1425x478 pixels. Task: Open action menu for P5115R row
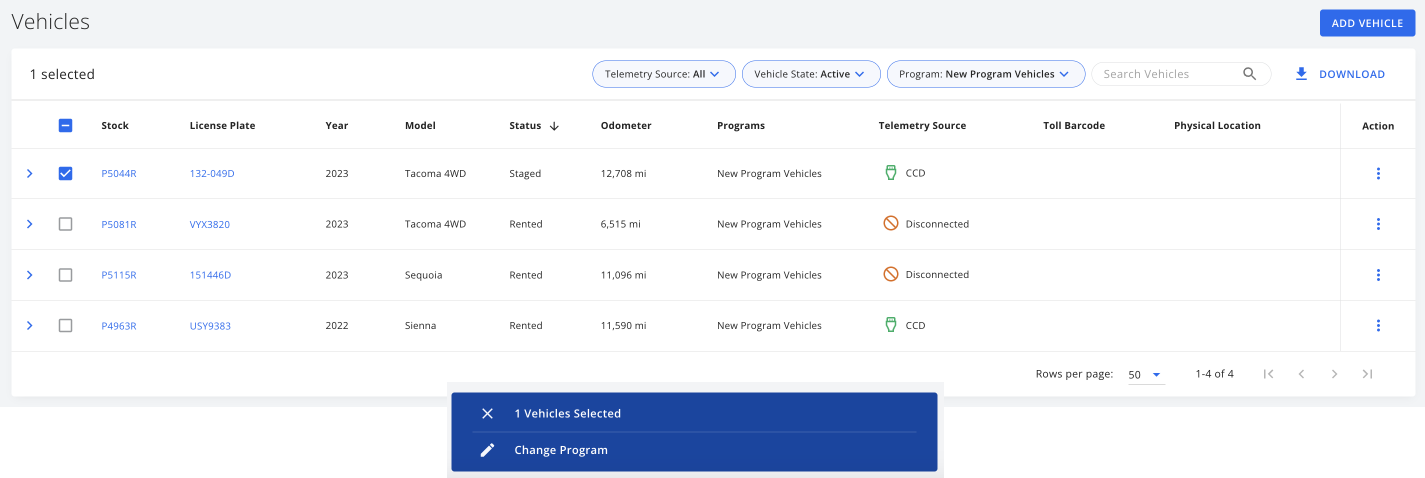coord(1378,275)
